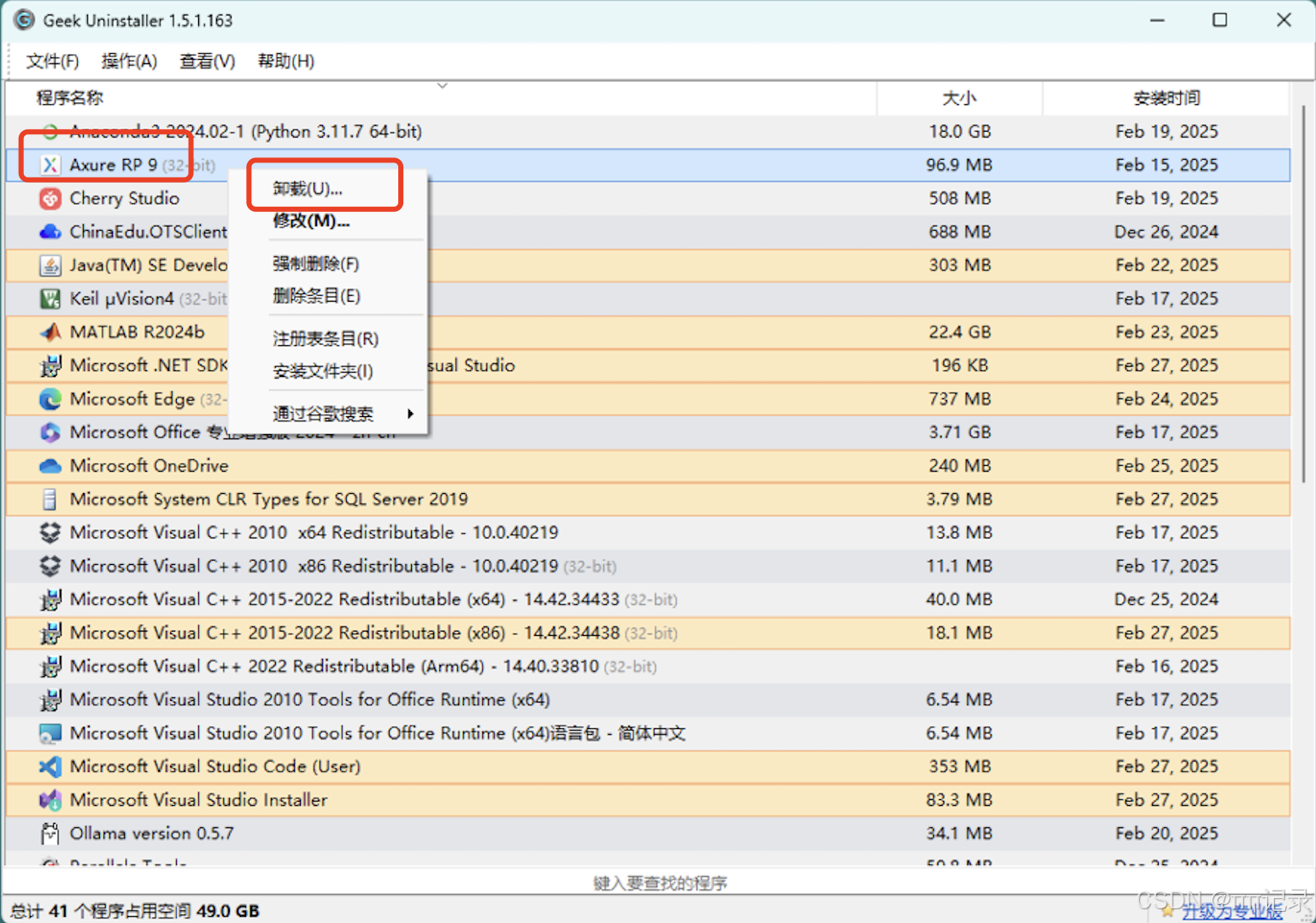The width and height of the screenshot is (1316, 923).
Task: Open 注册表条目(R) from the context menu
Action: pos(326,338)
